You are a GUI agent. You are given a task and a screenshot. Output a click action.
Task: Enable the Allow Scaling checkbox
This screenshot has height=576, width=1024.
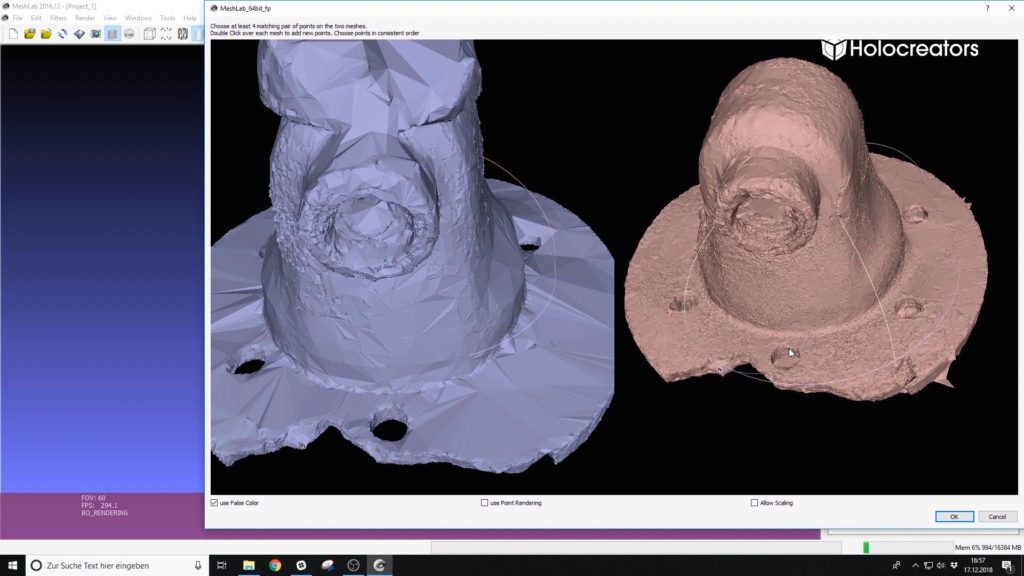point(754,503)
